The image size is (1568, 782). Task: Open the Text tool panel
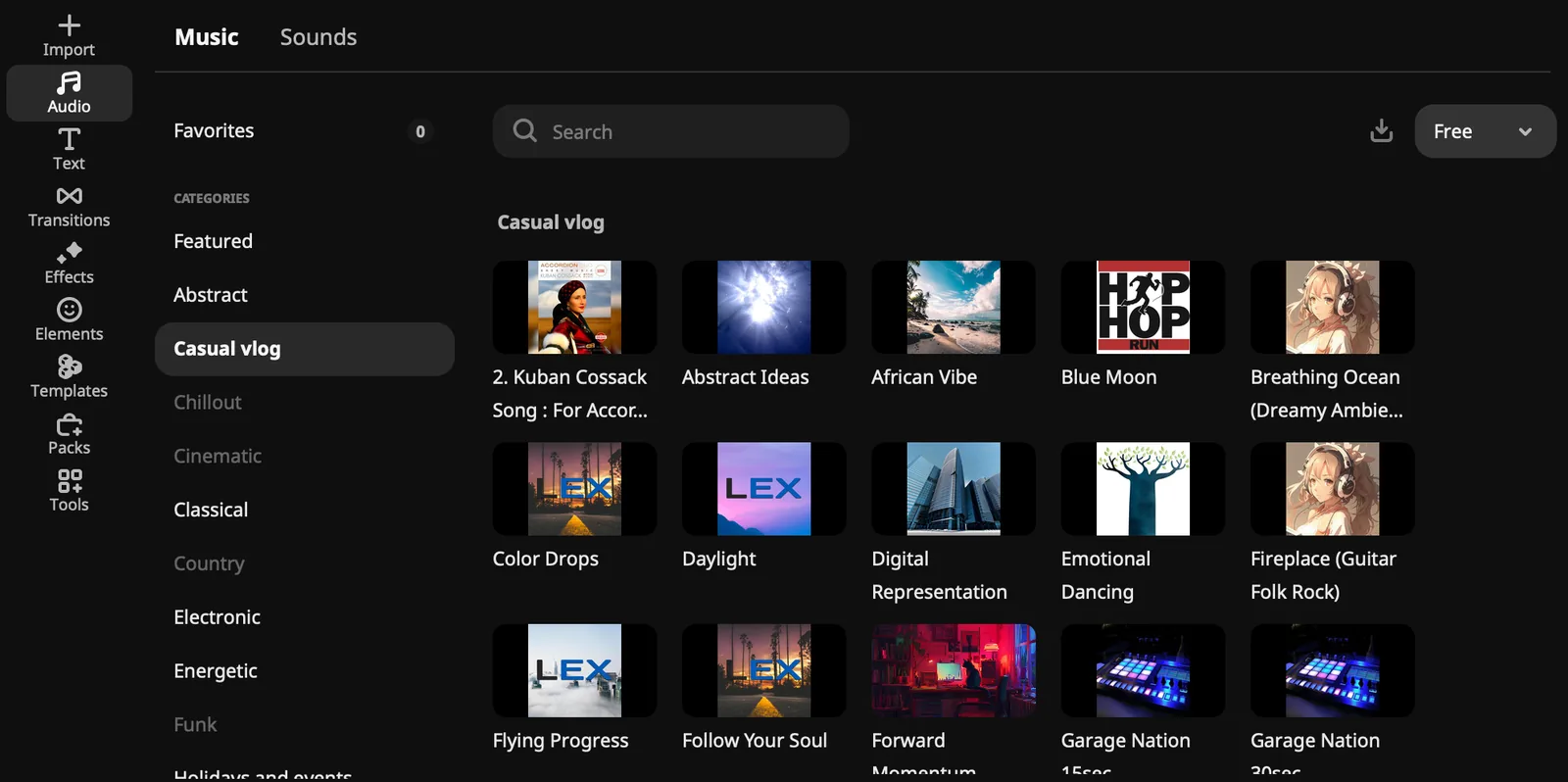pos(69,150)
